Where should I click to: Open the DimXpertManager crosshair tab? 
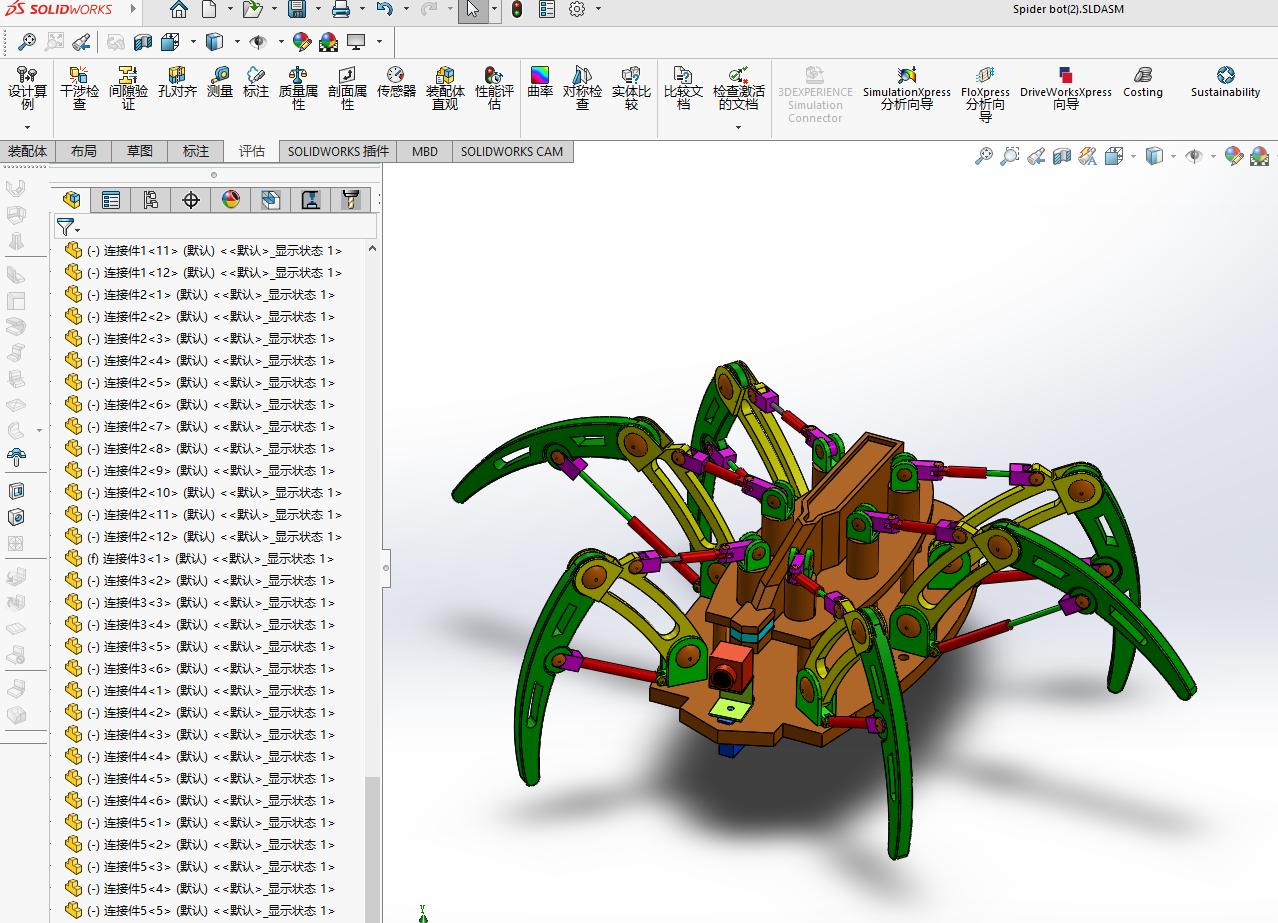(191, 200)
